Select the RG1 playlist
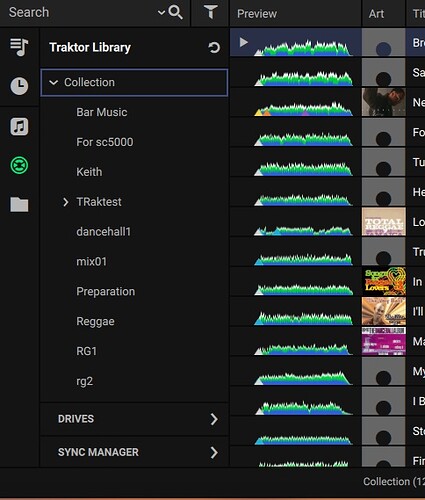 click(x=86, y=351)
